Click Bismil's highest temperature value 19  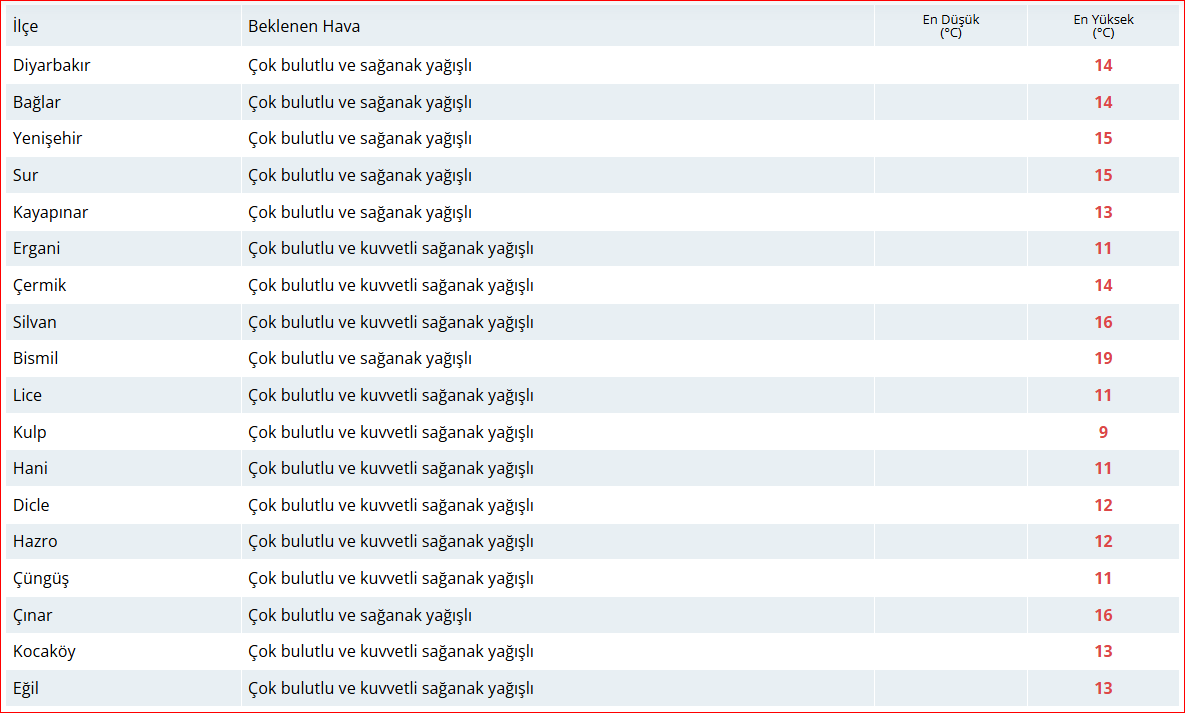click(x=1103, y=358)
